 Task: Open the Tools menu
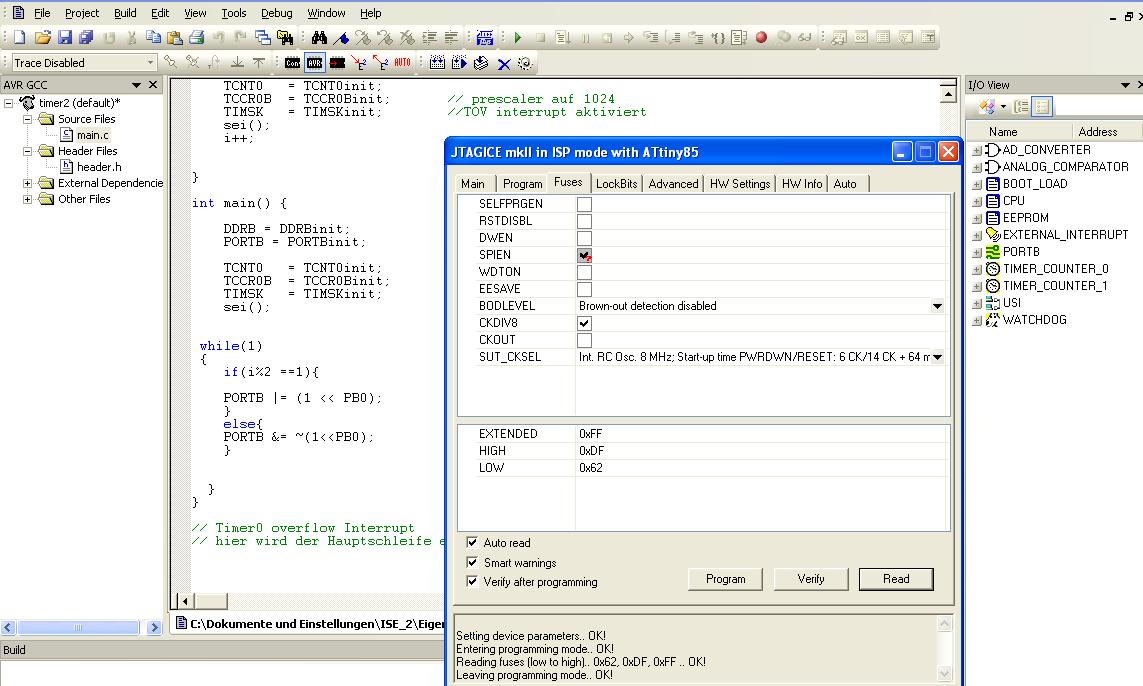click(233, 13)
